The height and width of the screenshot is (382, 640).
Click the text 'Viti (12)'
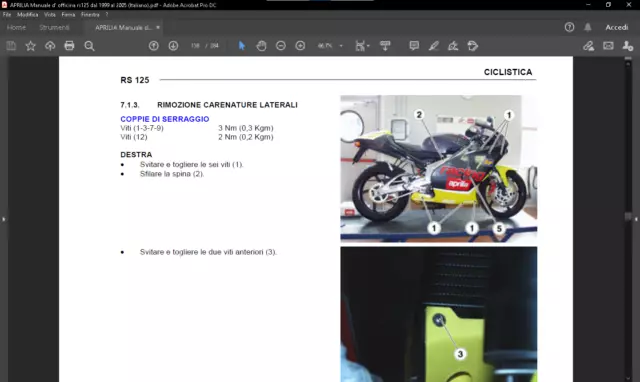click(x=133, y=137)
